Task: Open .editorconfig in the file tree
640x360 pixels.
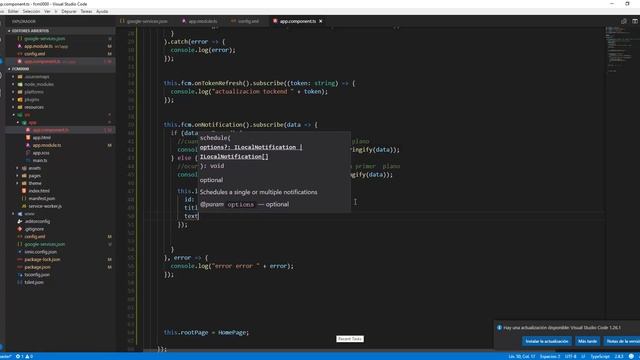Action: [x=37, y=222]
